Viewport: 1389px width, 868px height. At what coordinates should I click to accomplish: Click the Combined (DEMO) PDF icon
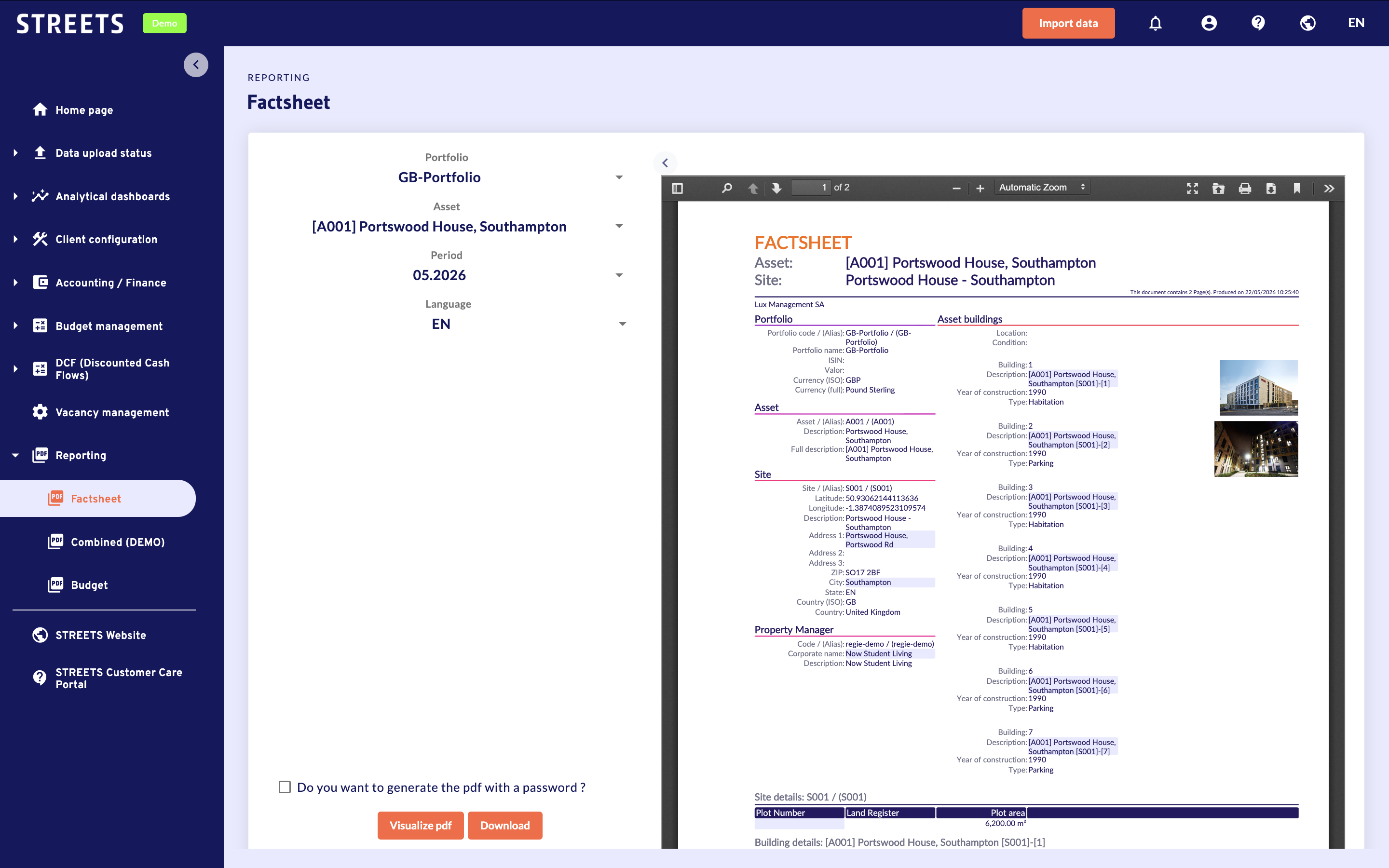pos(55,542)
